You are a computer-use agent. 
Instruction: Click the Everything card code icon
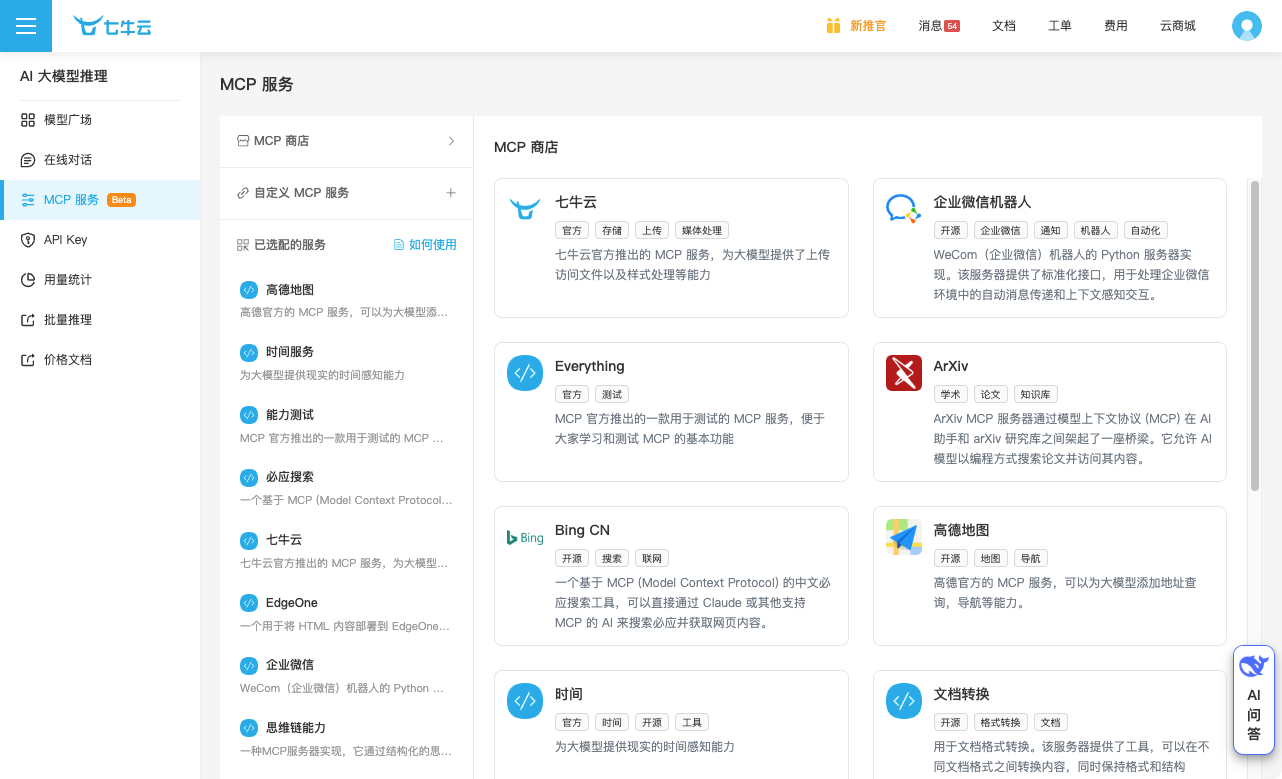525,373
